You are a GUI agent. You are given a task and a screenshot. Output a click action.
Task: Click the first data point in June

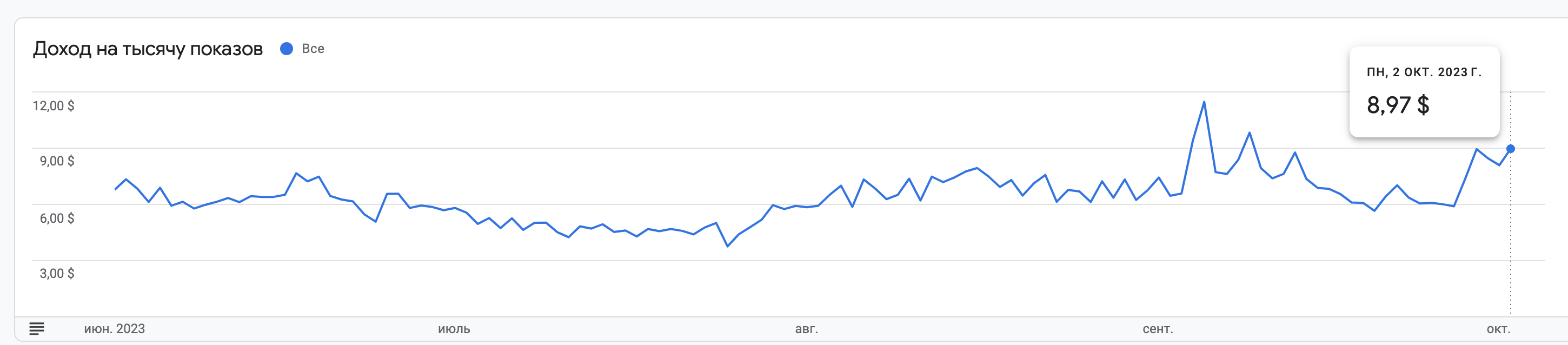(115, 189)
